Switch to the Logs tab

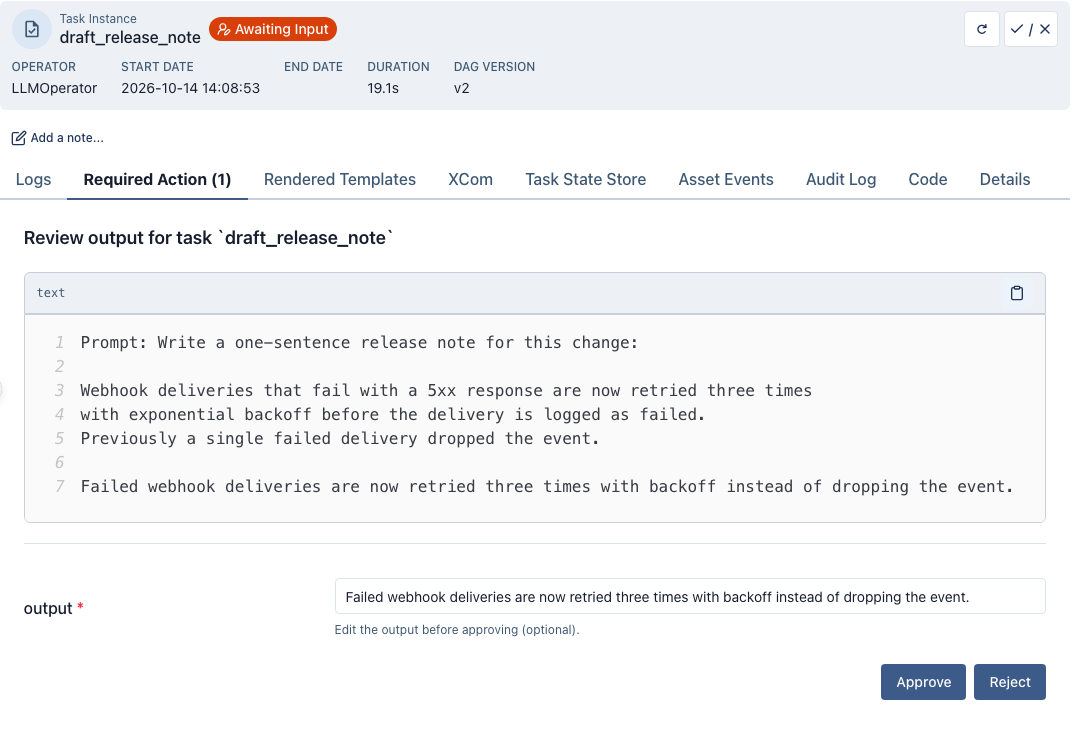click(x=34, y=180)
